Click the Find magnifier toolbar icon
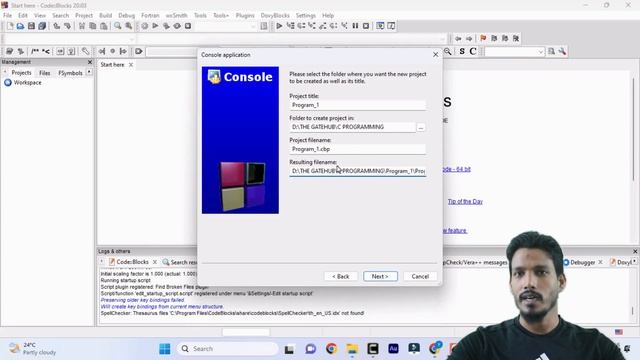This screenshot has height=360, width=640. coord(118,26)
